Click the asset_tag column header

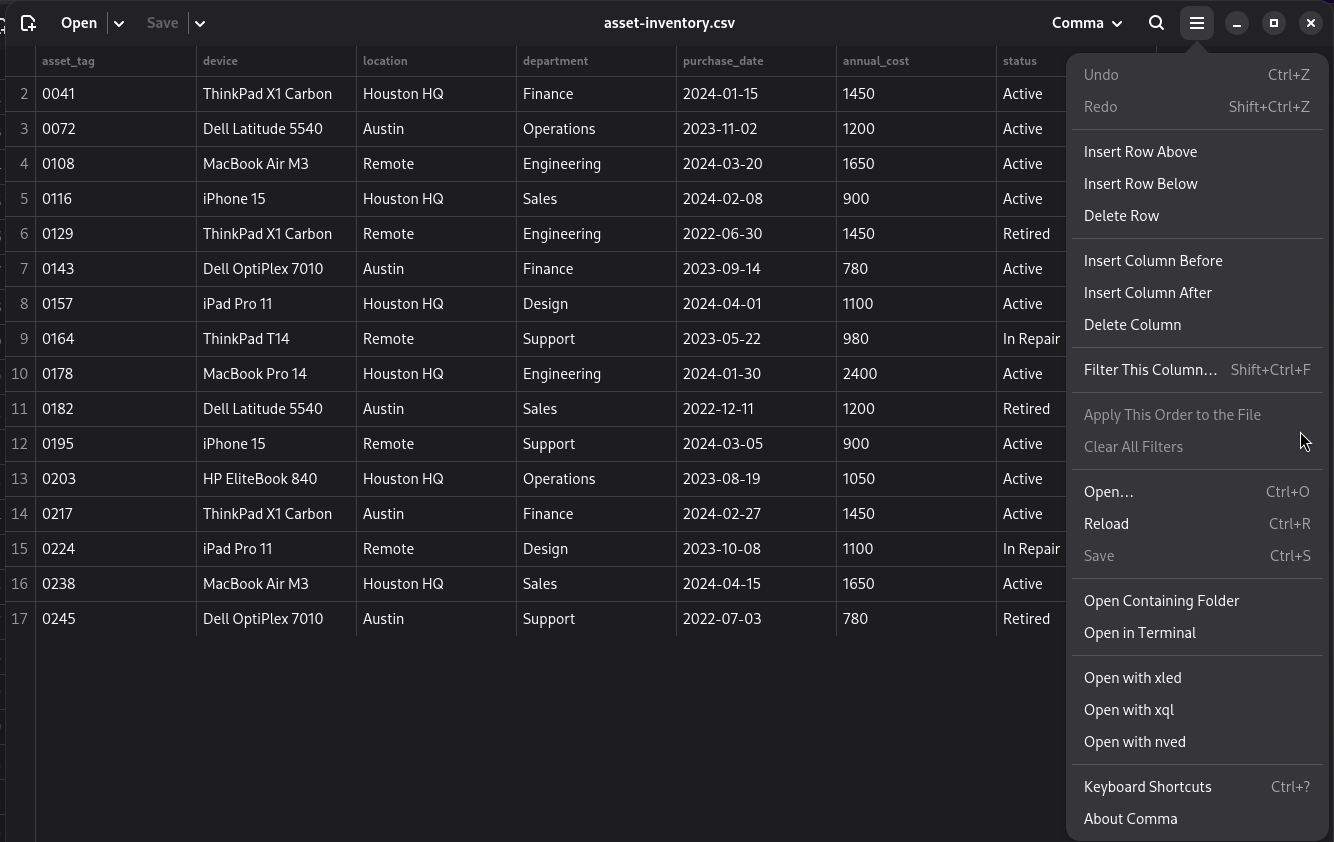tap(116, 61)
